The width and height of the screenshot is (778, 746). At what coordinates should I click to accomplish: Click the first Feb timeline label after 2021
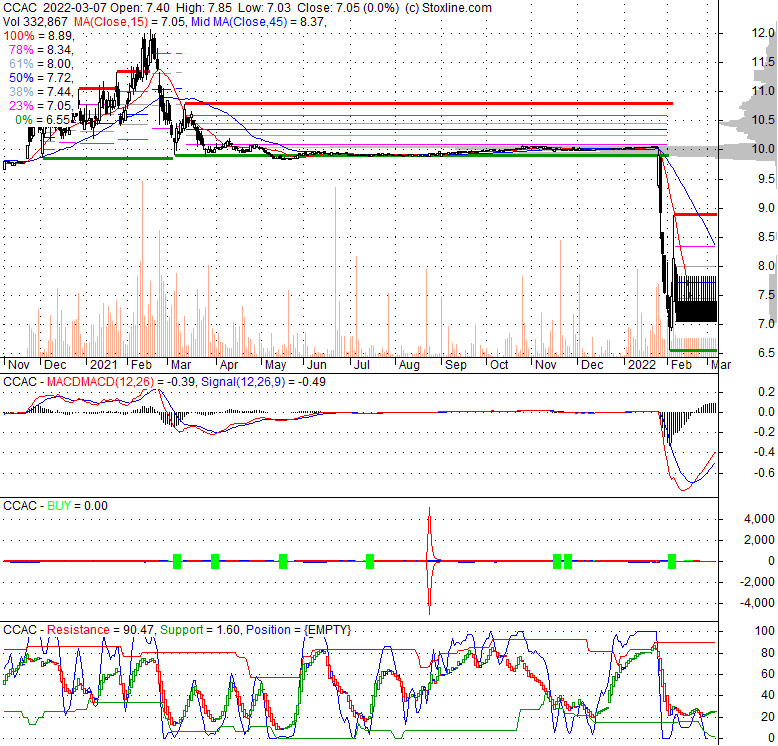[141, 365]
